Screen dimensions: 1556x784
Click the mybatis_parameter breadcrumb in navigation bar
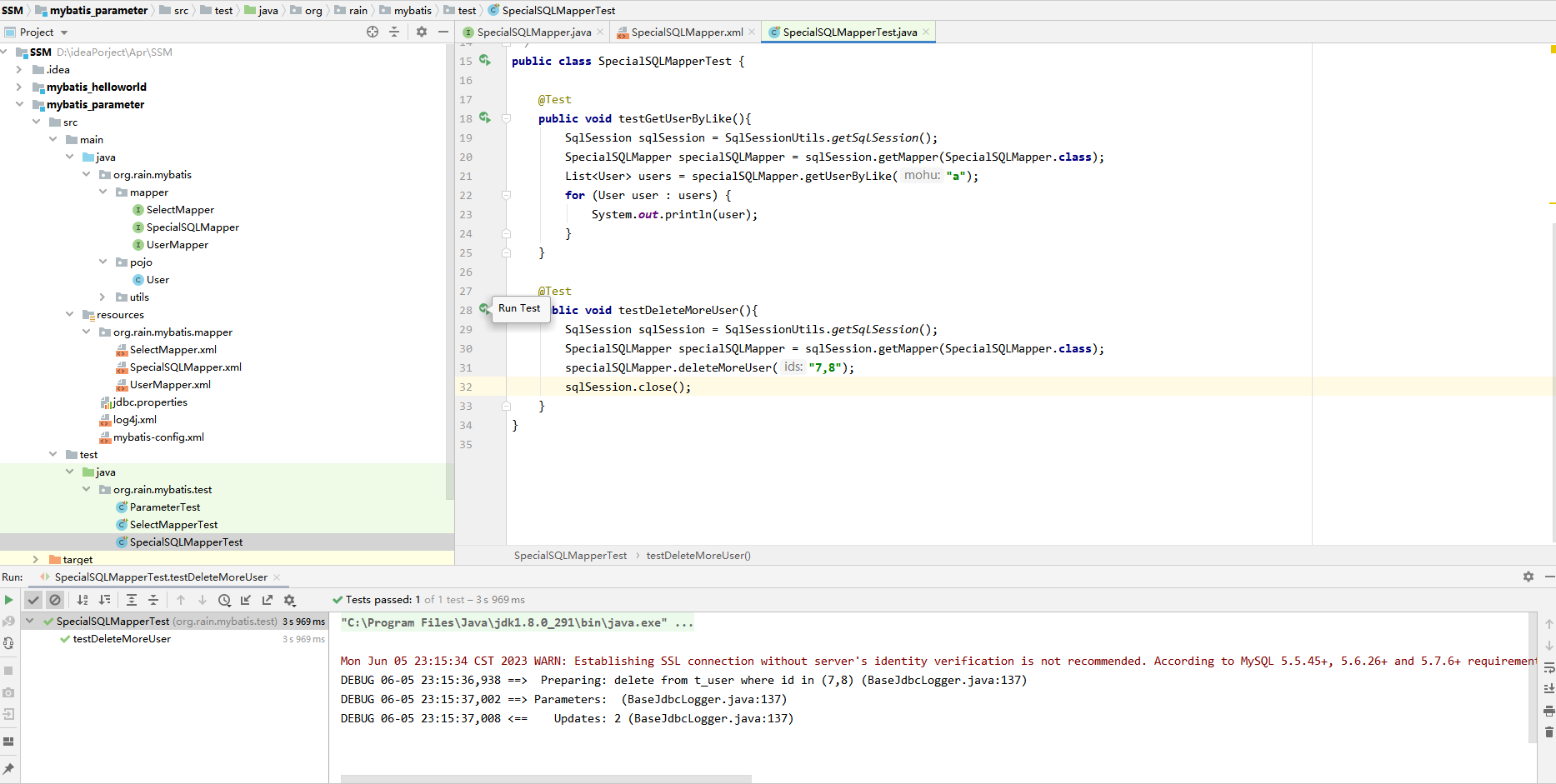pyautogui.click(x=98, y=10)
